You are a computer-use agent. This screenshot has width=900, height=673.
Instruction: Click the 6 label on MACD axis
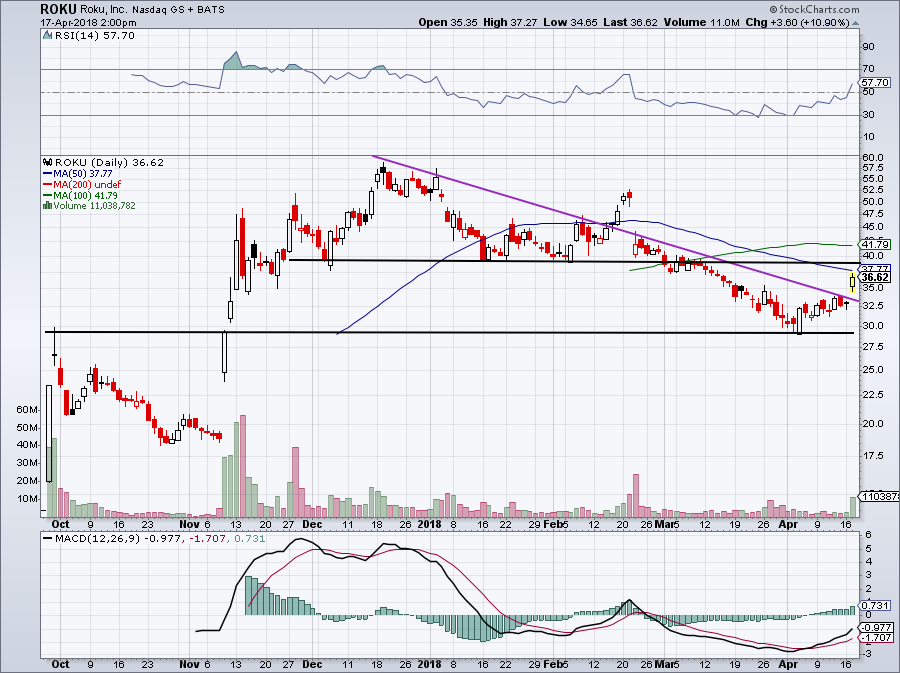pos(868,535)
